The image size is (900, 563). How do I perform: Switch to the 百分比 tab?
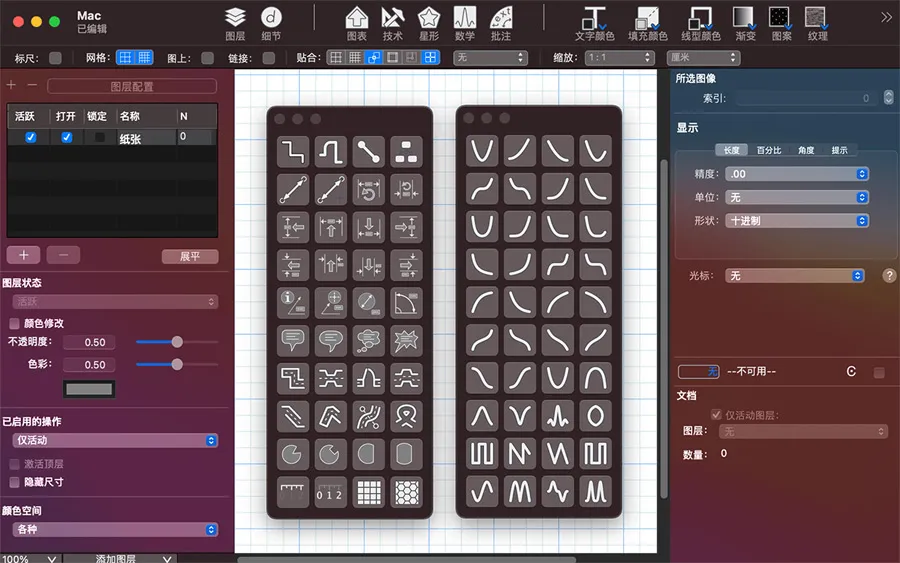click(769, 150)
